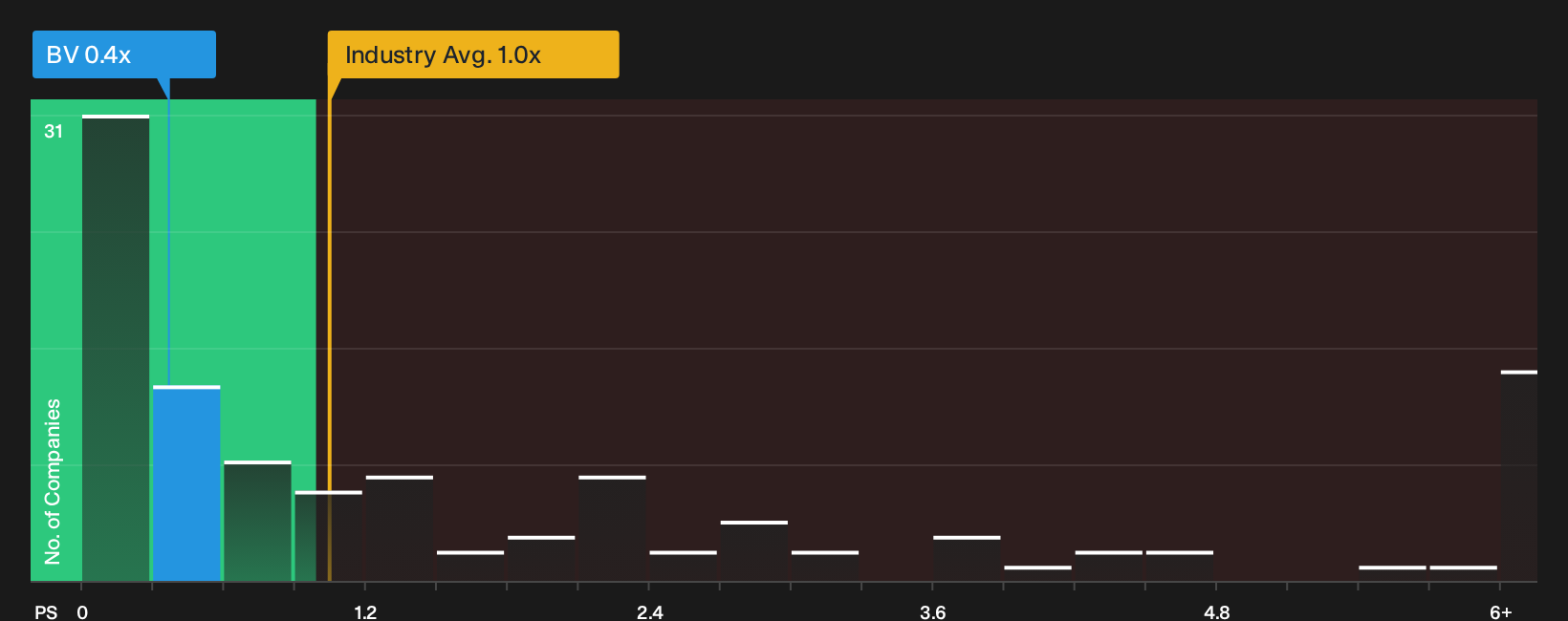This screenshot has height=621, width=1568.
Task: Click the 'PS' x-axis label
Action: [x=46, y=611]
